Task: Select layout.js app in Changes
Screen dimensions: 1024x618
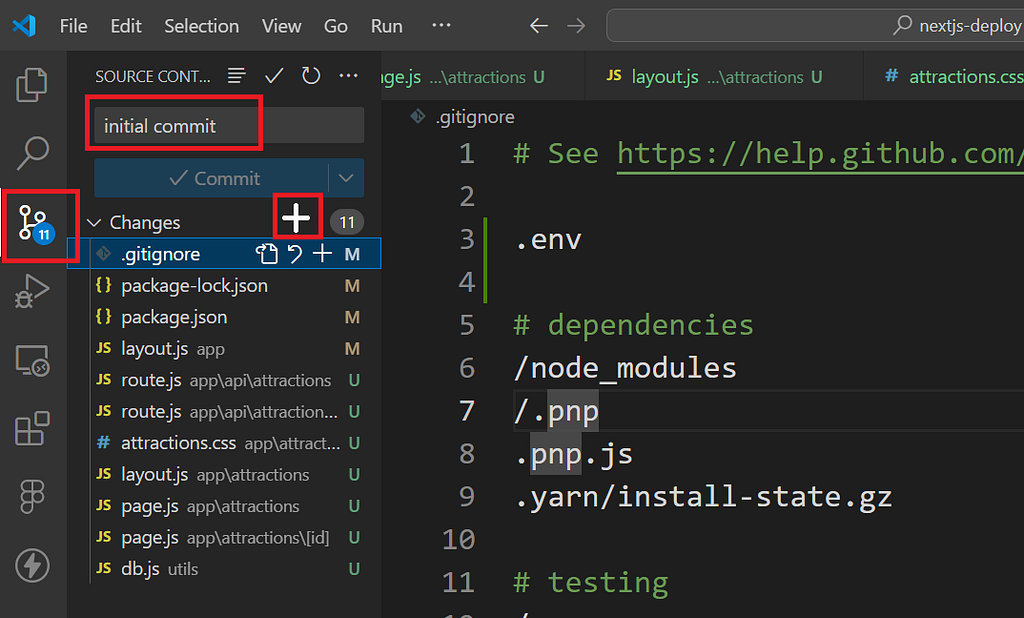Action: (224, 348)
